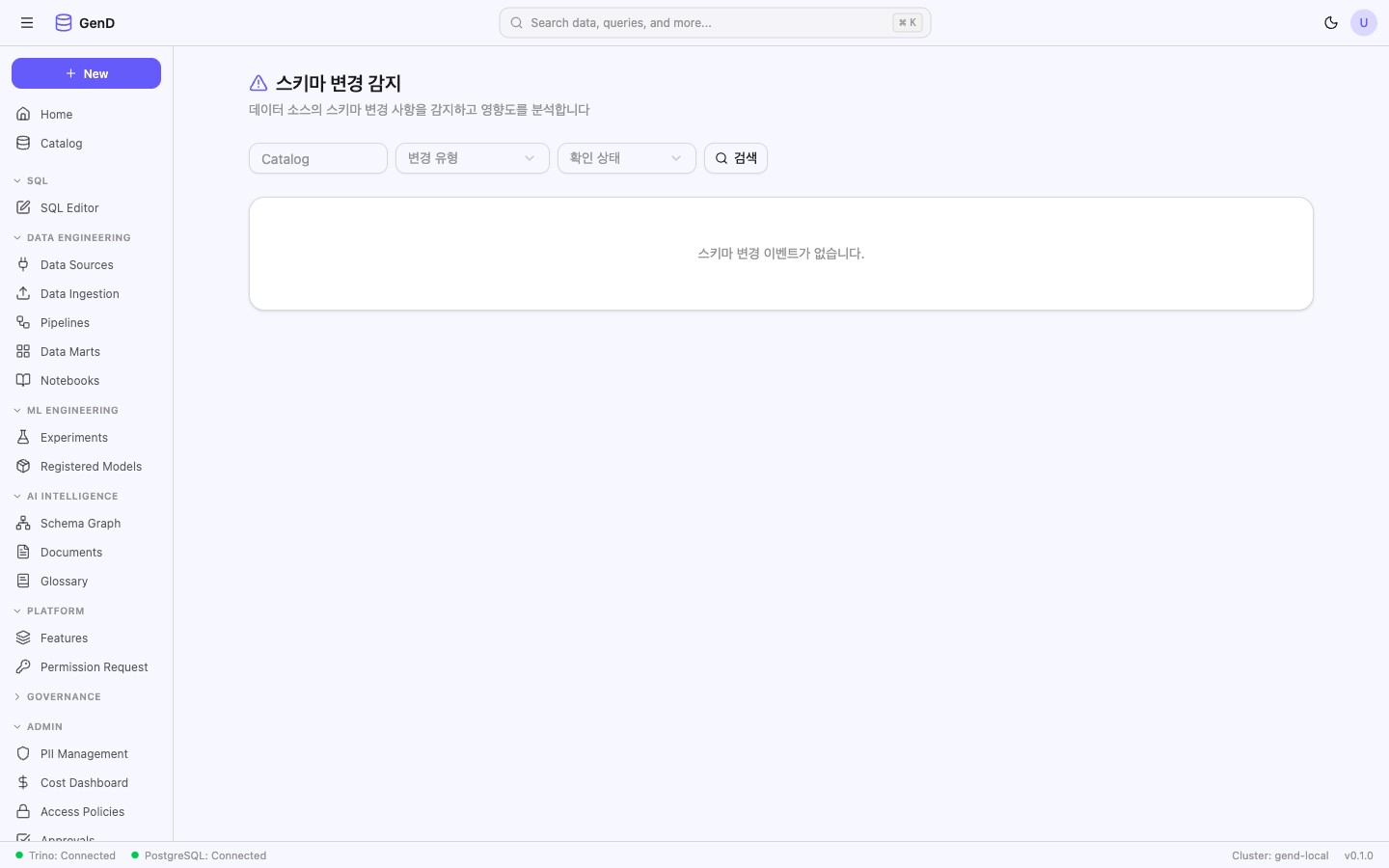The width and height of the screenshot is (1389, 868).
Task: Open Experiments via its flask icon
Action: [23, 438]
